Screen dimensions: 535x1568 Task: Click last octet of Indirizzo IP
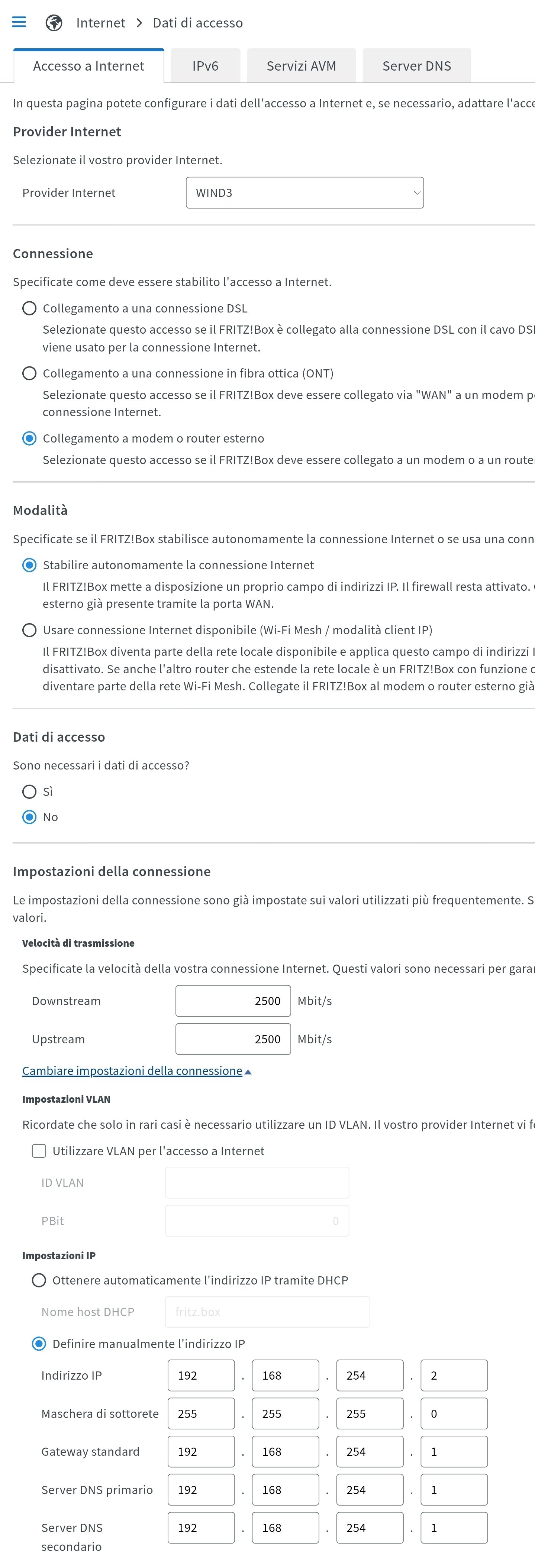[x=454, y=1375]
